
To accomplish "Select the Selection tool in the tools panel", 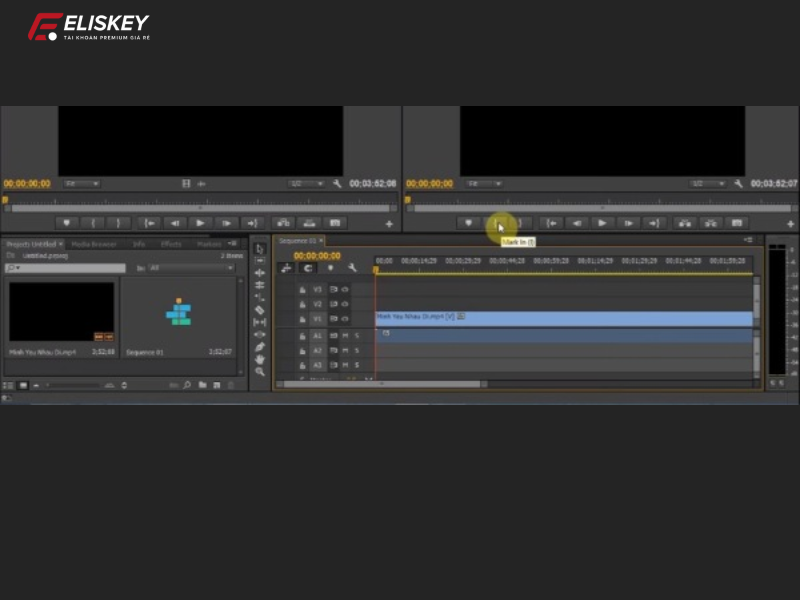I will 258,247.
